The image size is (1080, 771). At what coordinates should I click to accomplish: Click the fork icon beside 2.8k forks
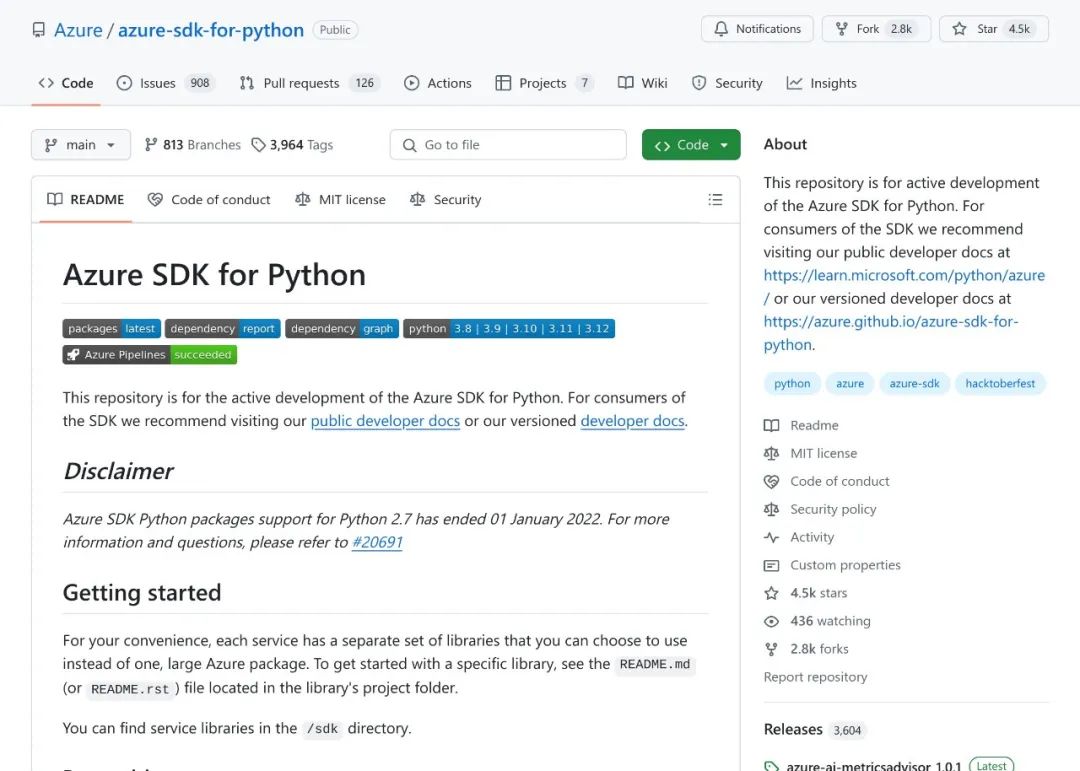click(x=771, y=649)
